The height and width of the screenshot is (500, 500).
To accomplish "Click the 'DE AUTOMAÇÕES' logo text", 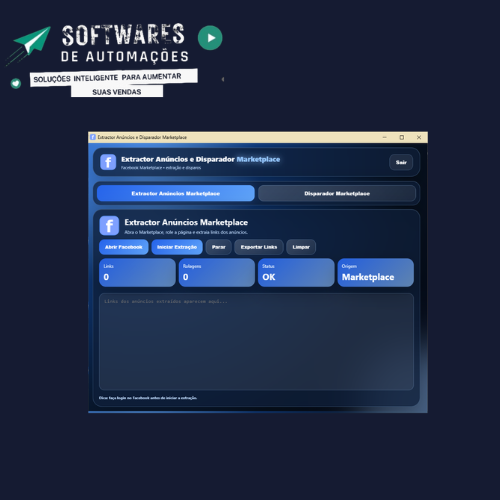I will click(125, 57).
